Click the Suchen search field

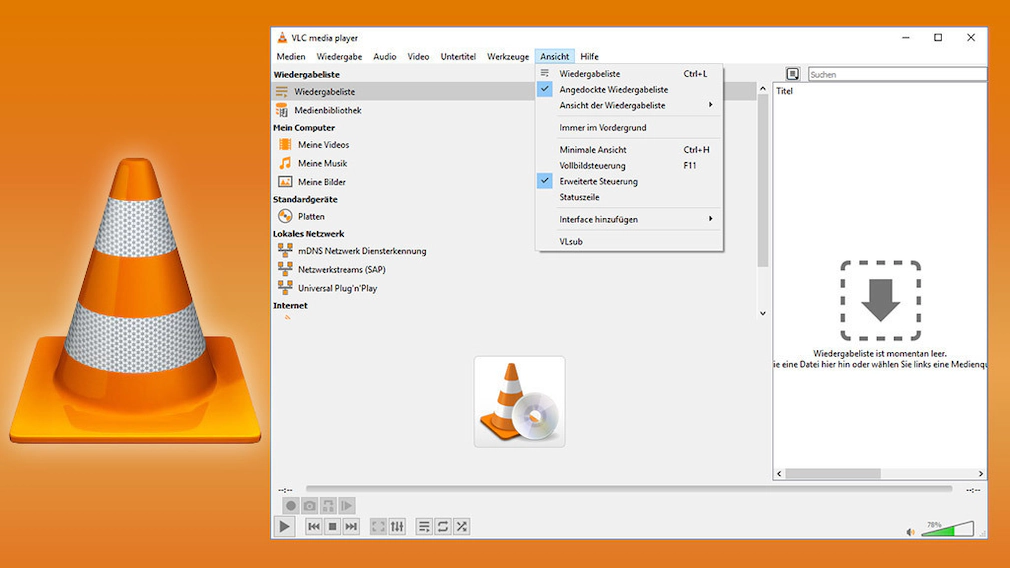(x=897, y=75)
